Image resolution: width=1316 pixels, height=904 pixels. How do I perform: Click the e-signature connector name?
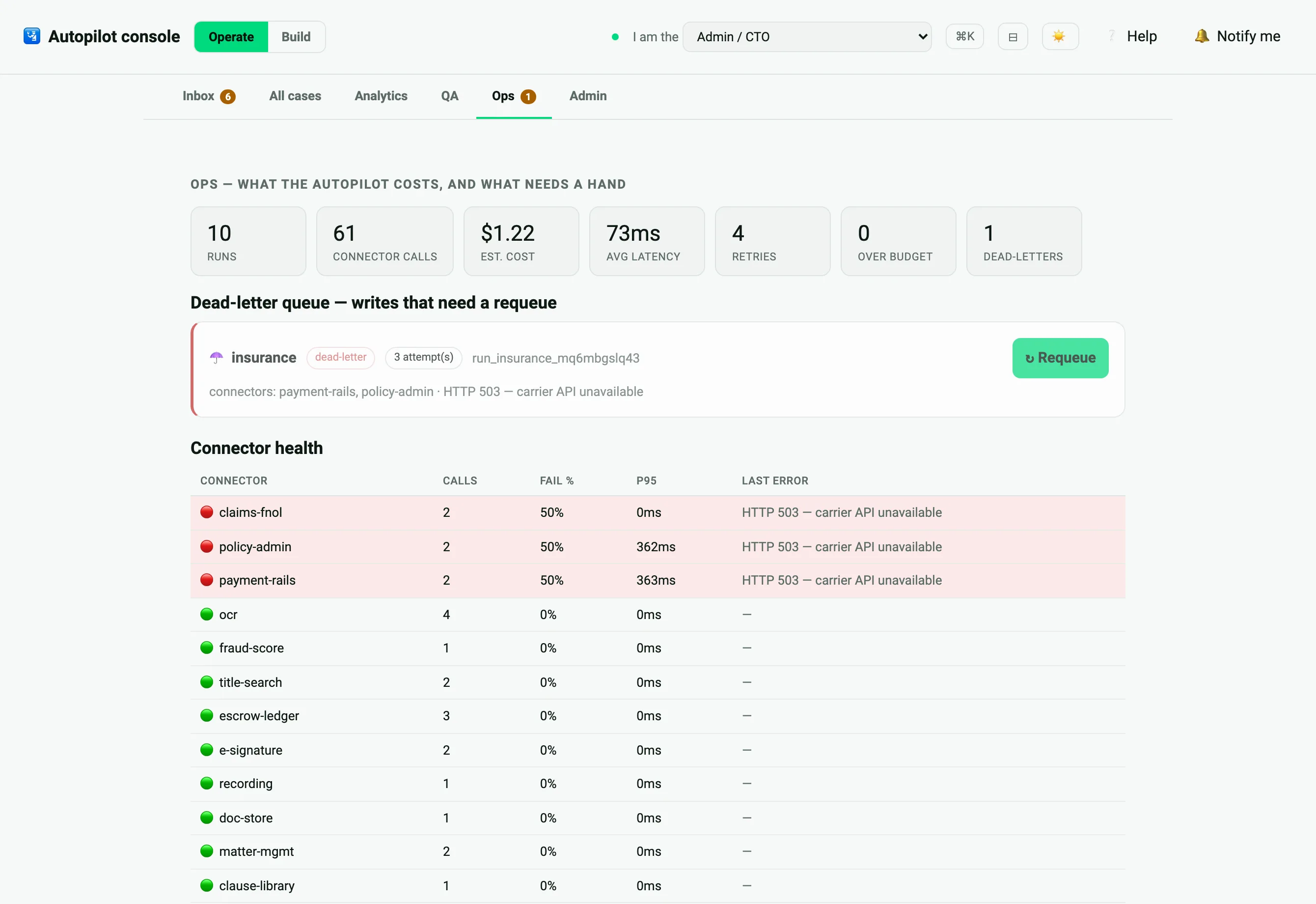(250, 750)
